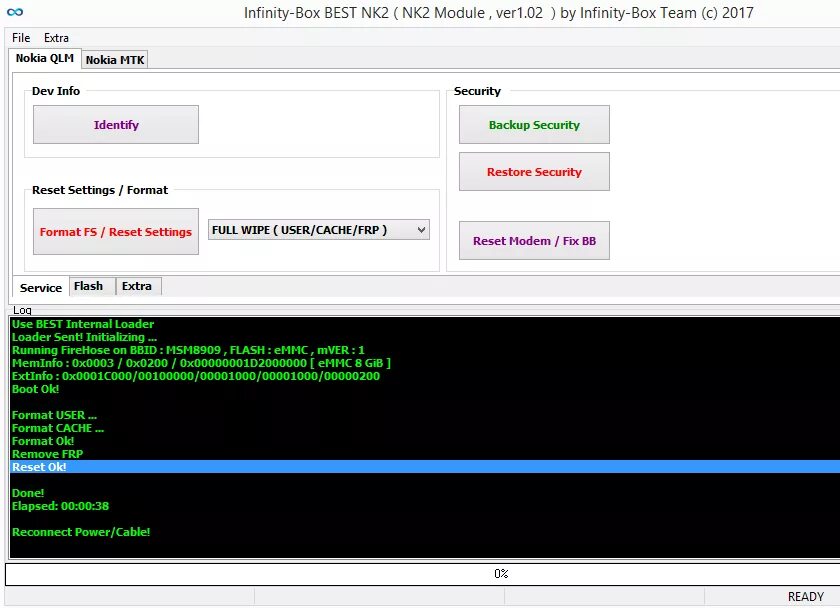Click the Backup Security button
Viewport: 840px width, 608px height.
534,125
